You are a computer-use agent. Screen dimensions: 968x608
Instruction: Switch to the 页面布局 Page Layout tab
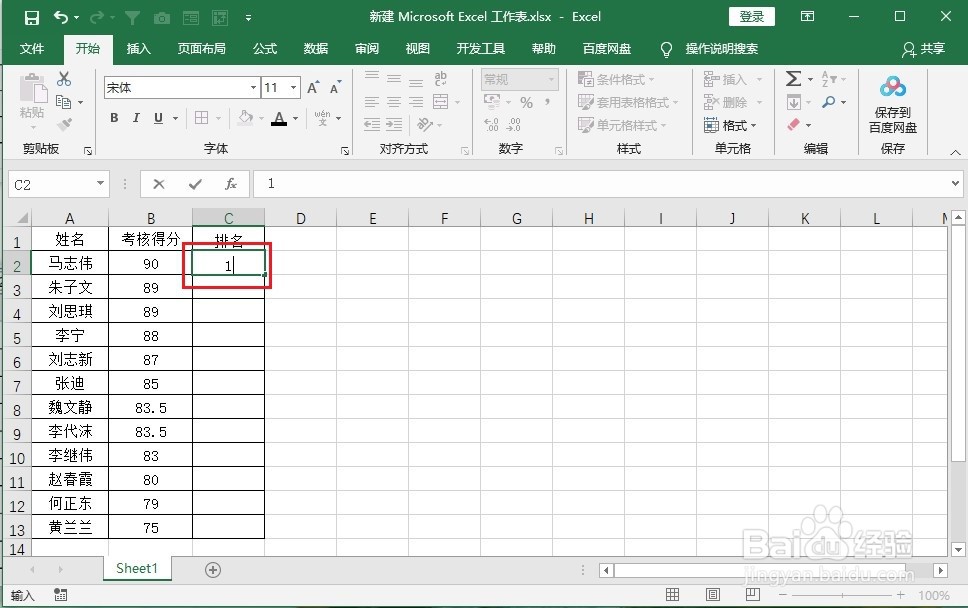tap(201, 49)
